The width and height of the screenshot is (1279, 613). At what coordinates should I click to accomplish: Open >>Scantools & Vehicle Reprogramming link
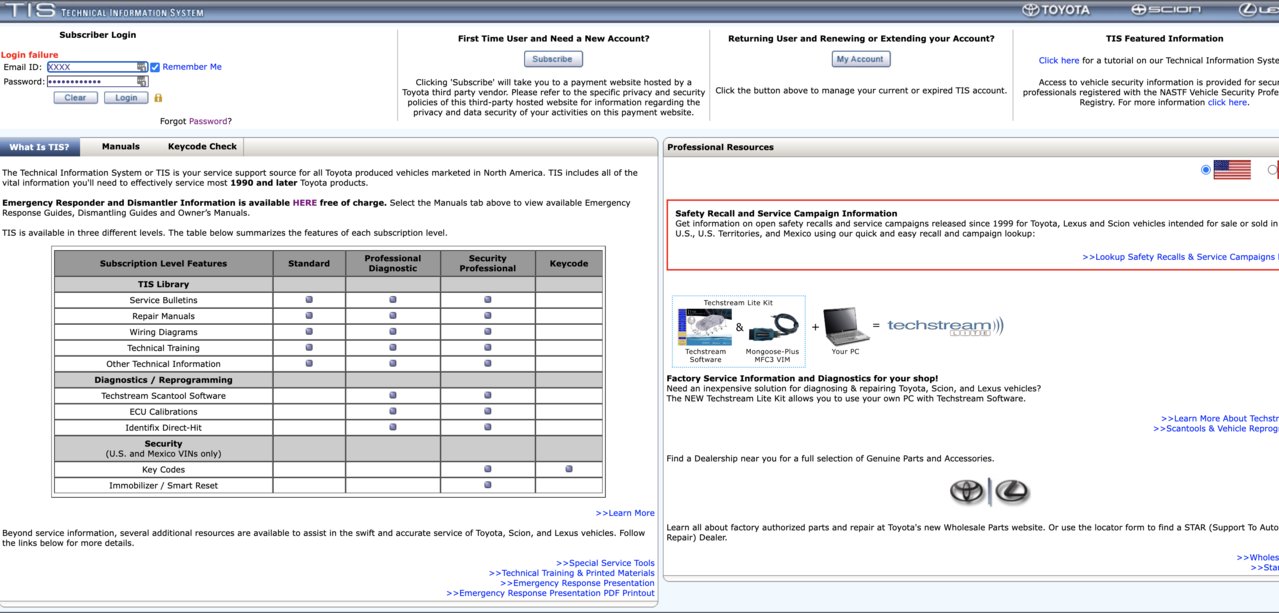pyautogui.click(x=1216, y=429)
